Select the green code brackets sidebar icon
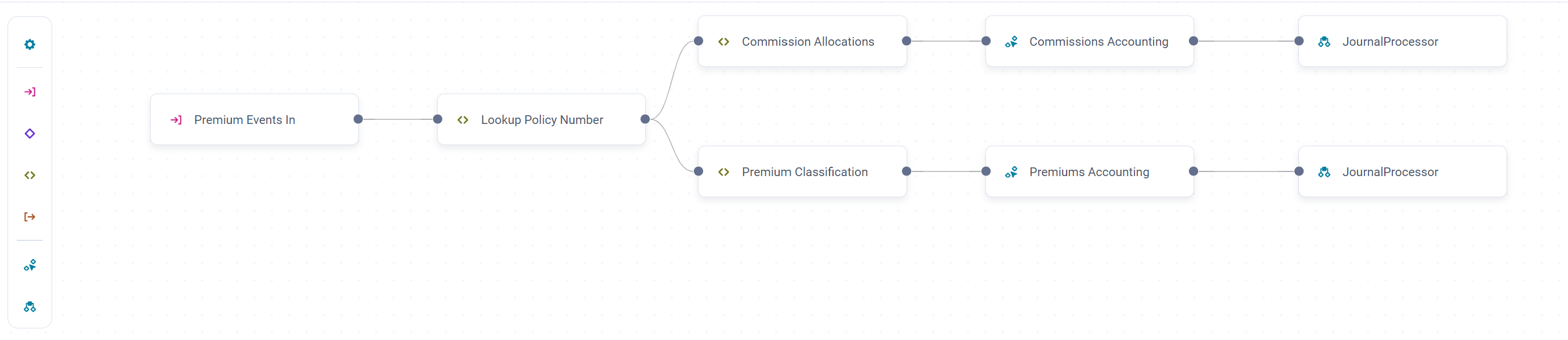 [30, 175]
